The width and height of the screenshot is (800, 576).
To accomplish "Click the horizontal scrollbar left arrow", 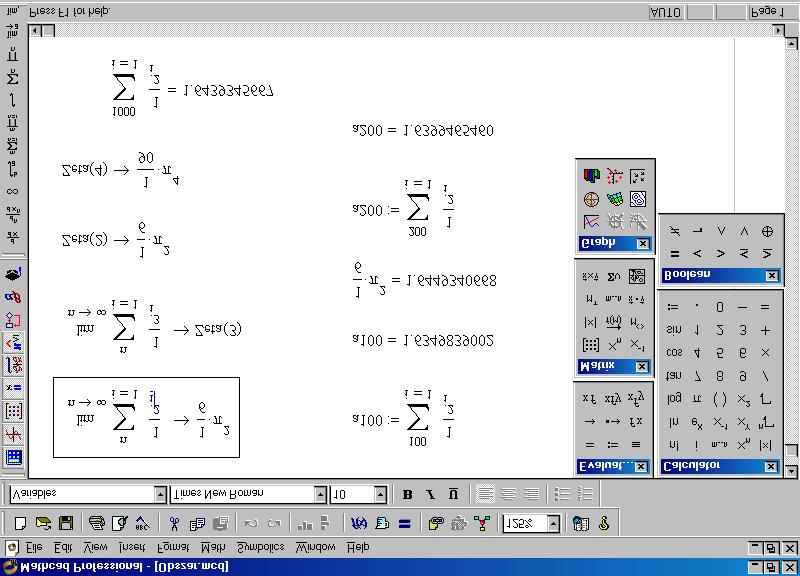I will coord(35,31).
